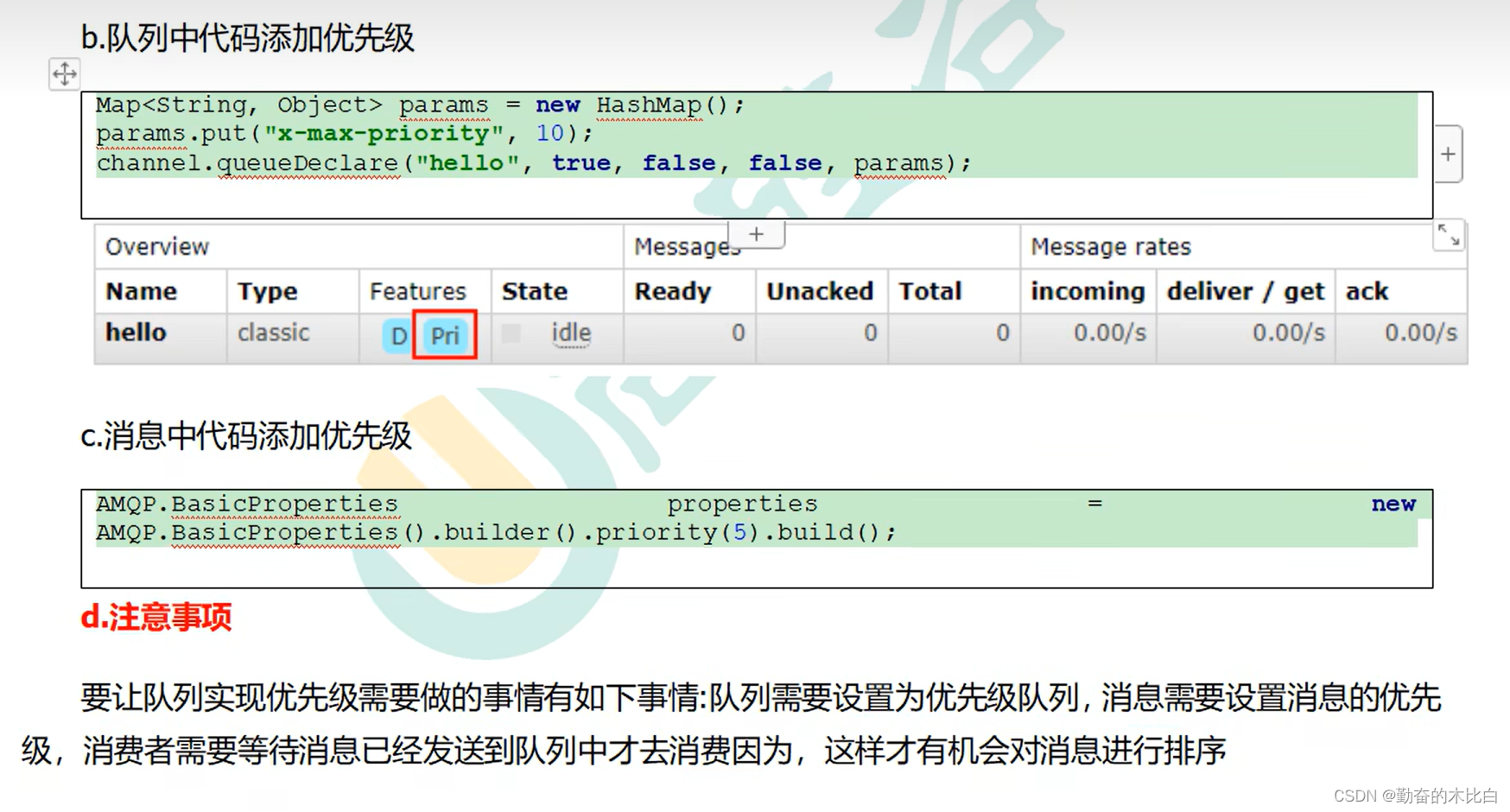Click the plus button above Messages header
This screenshot has width=1510, height=812.
pyautogui.click(x=757, y=234)
